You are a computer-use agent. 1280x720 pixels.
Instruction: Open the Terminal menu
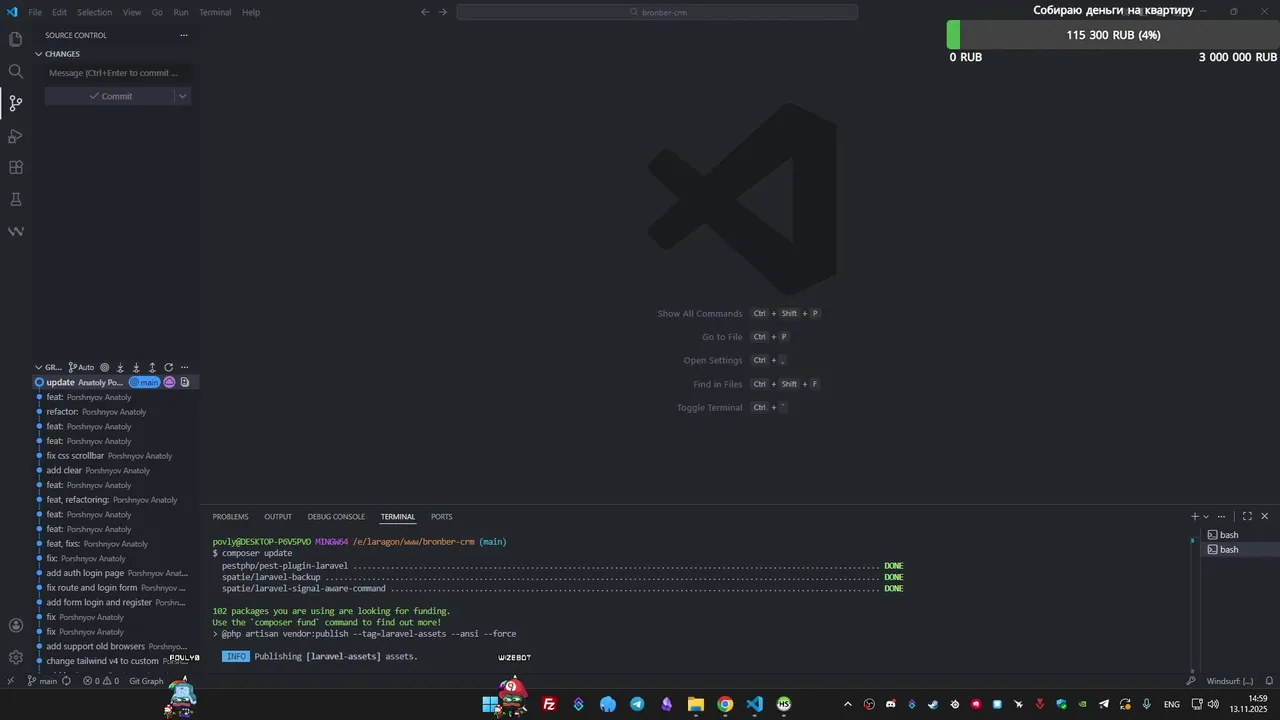215,12
